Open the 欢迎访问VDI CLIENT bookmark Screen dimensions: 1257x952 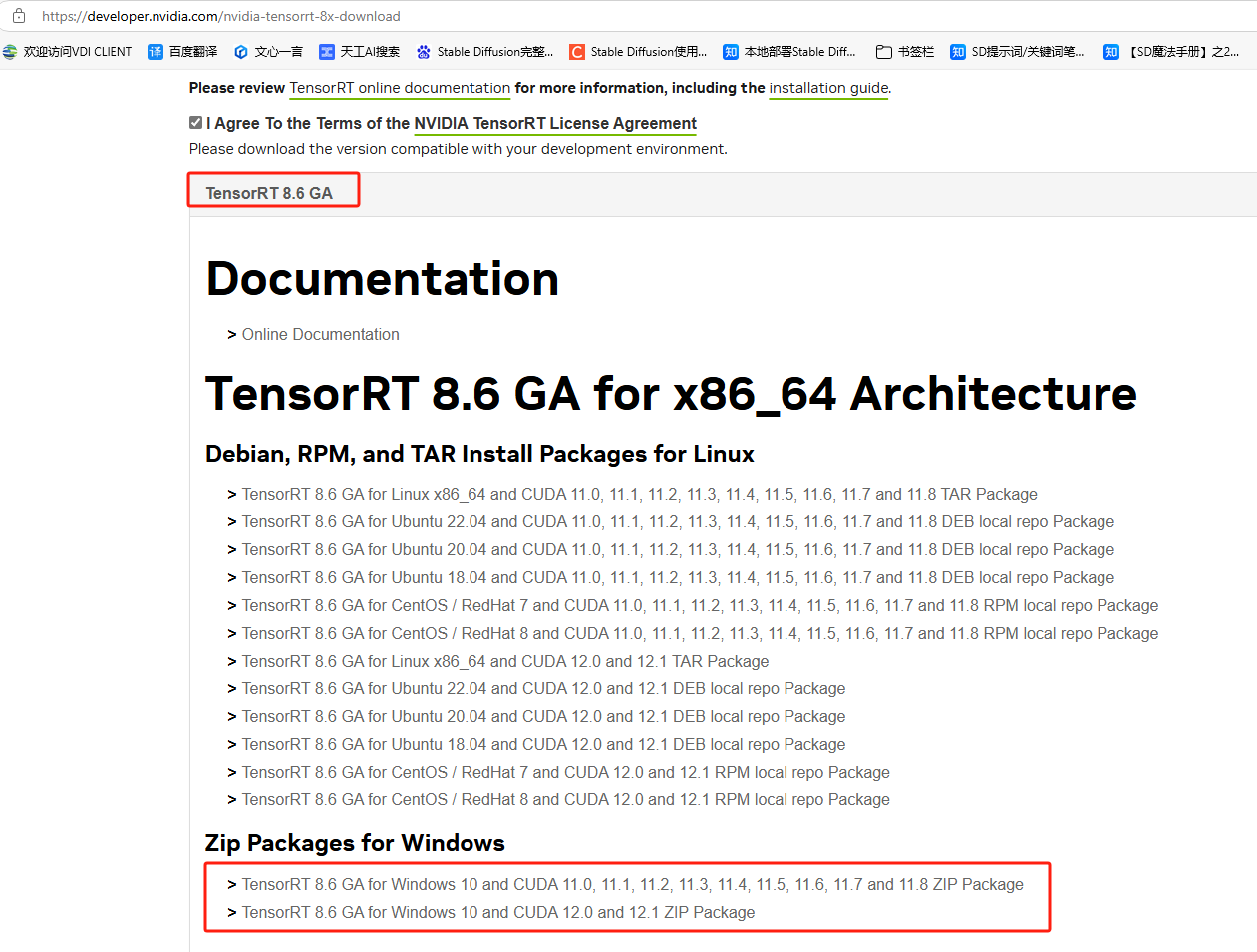tap(68, 52)
